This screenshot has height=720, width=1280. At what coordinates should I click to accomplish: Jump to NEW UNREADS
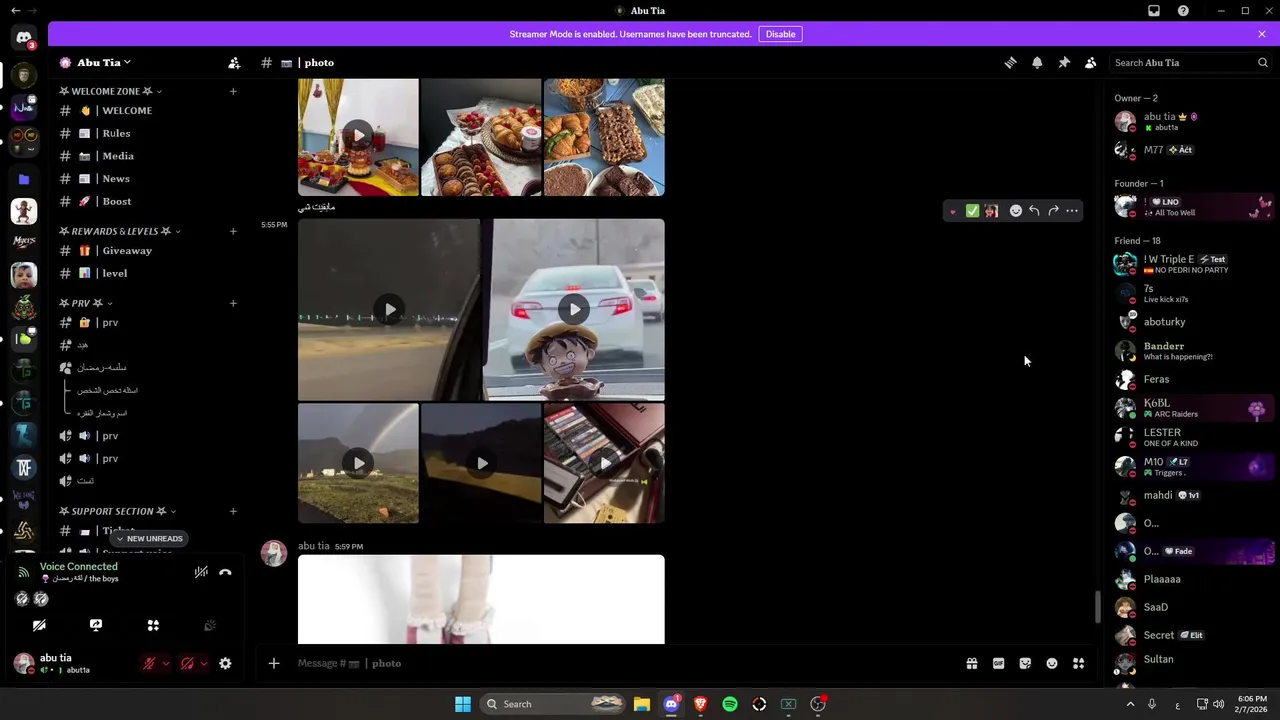[x=148, y=538]
